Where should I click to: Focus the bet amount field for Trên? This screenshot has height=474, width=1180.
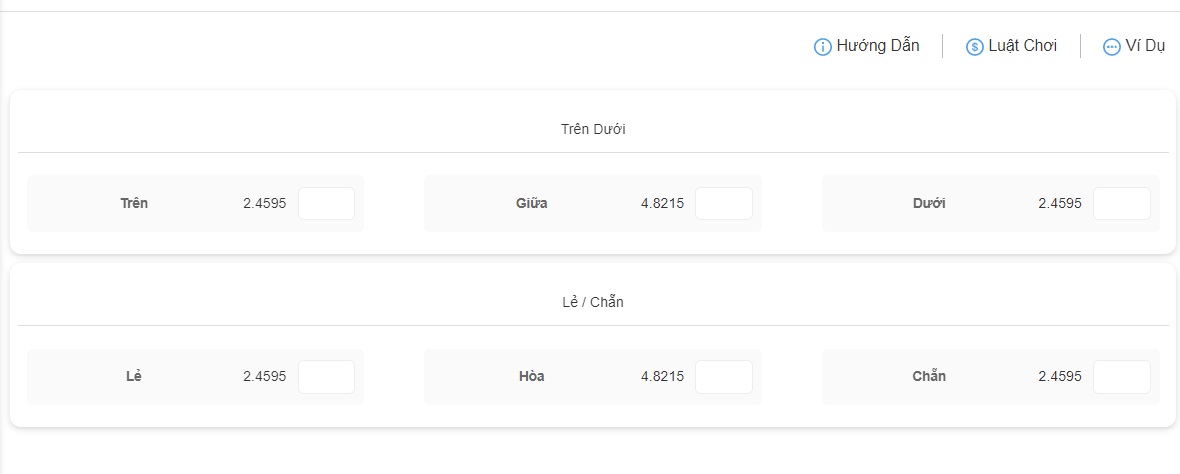click(x=327, y=203)
